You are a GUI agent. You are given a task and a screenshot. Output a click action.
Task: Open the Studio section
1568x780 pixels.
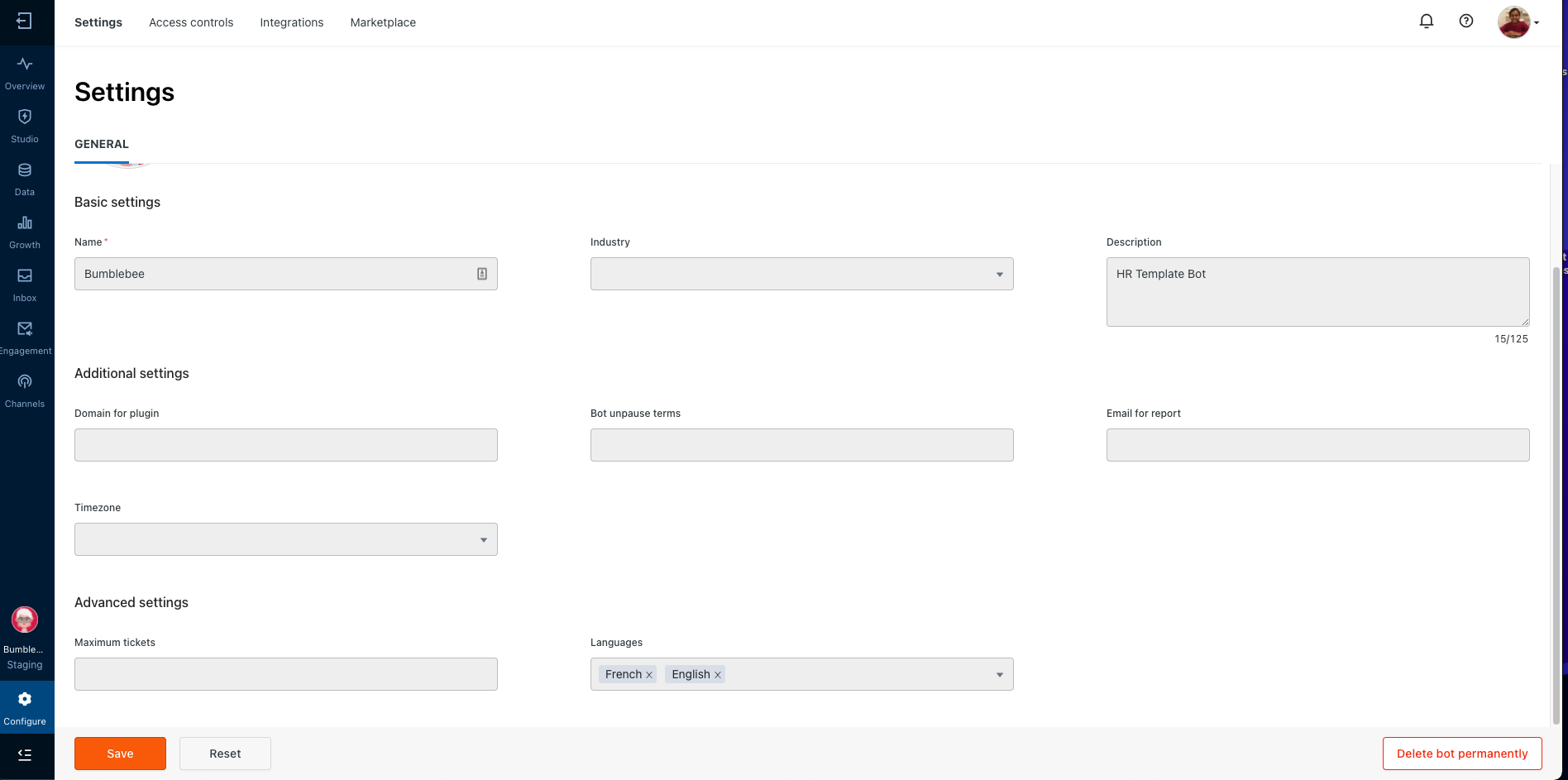point(25,126)
